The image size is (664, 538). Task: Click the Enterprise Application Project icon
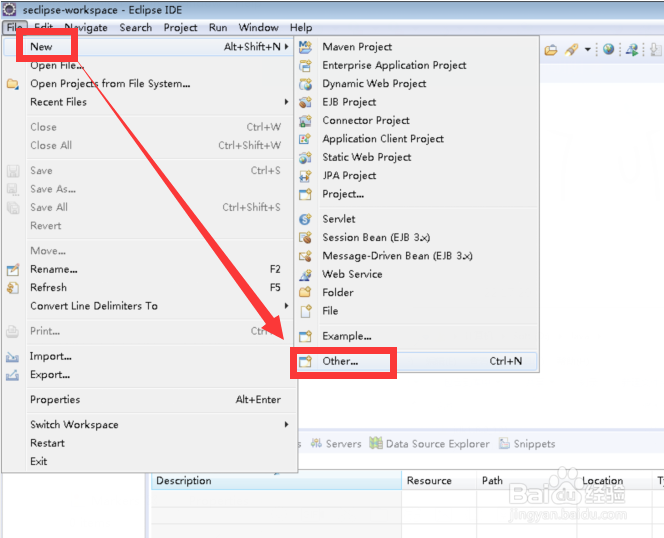[x=305, y=65]
